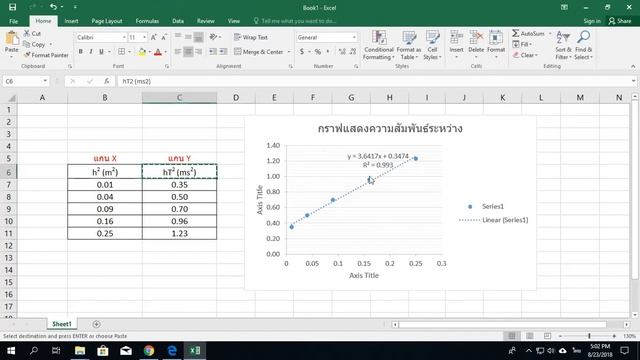Click the Undo arrow icon
This screenshot has height=360, width=640.
coord(53,7)
